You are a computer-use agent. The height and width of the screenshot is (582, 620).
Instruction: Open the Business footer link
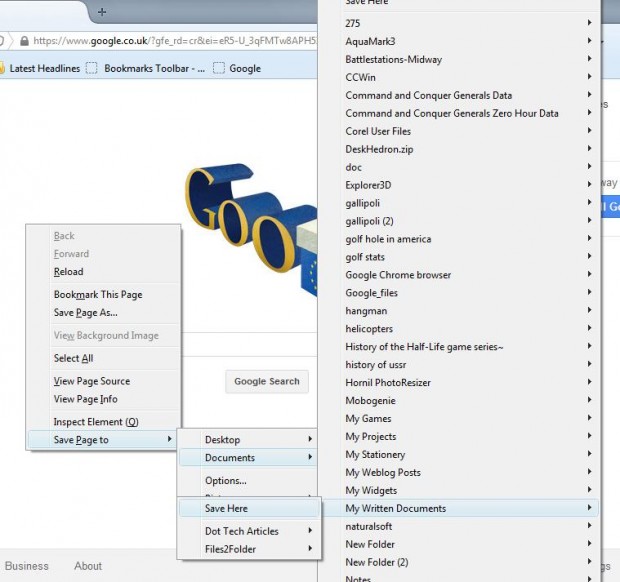click(x=26, y=566)
